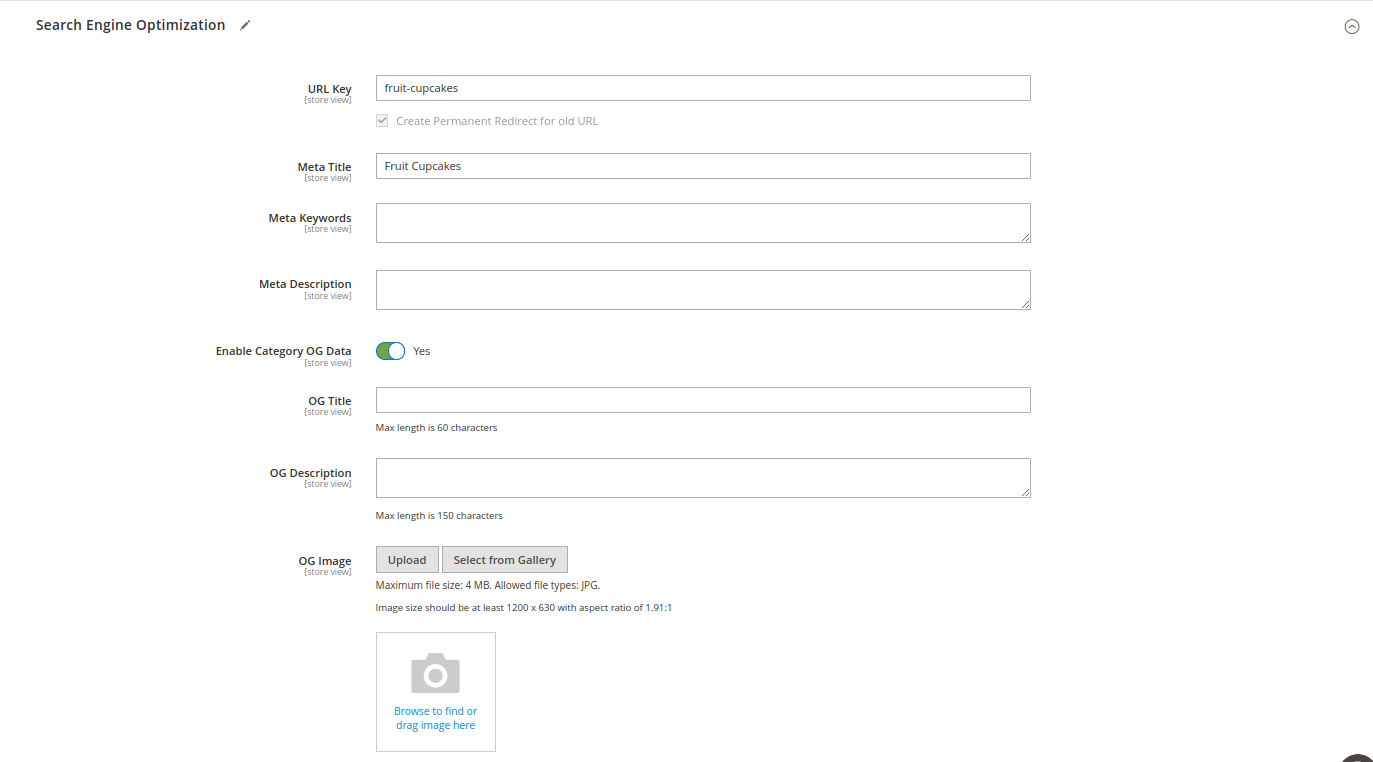Image resolution: width=1373 pixels, height=762 pixels.
Task: Collapse the Search Engine Optimization section
Action: coord(1352,26)
